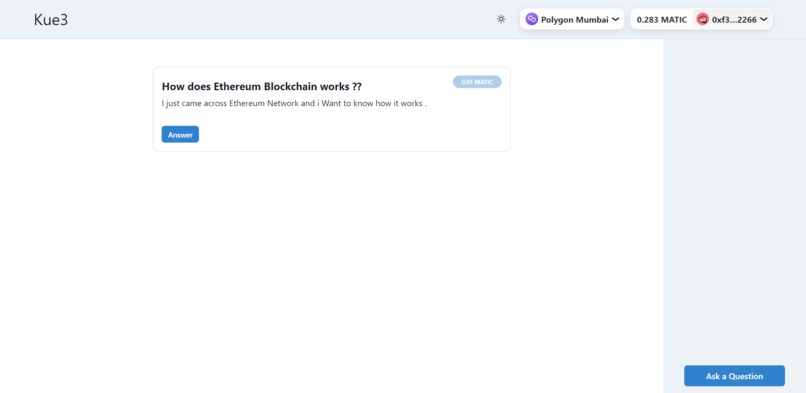The height and width of the screenshot is (393, 806).
Task: Click the Kue3 logo title
Action: [x=51, y=20]
